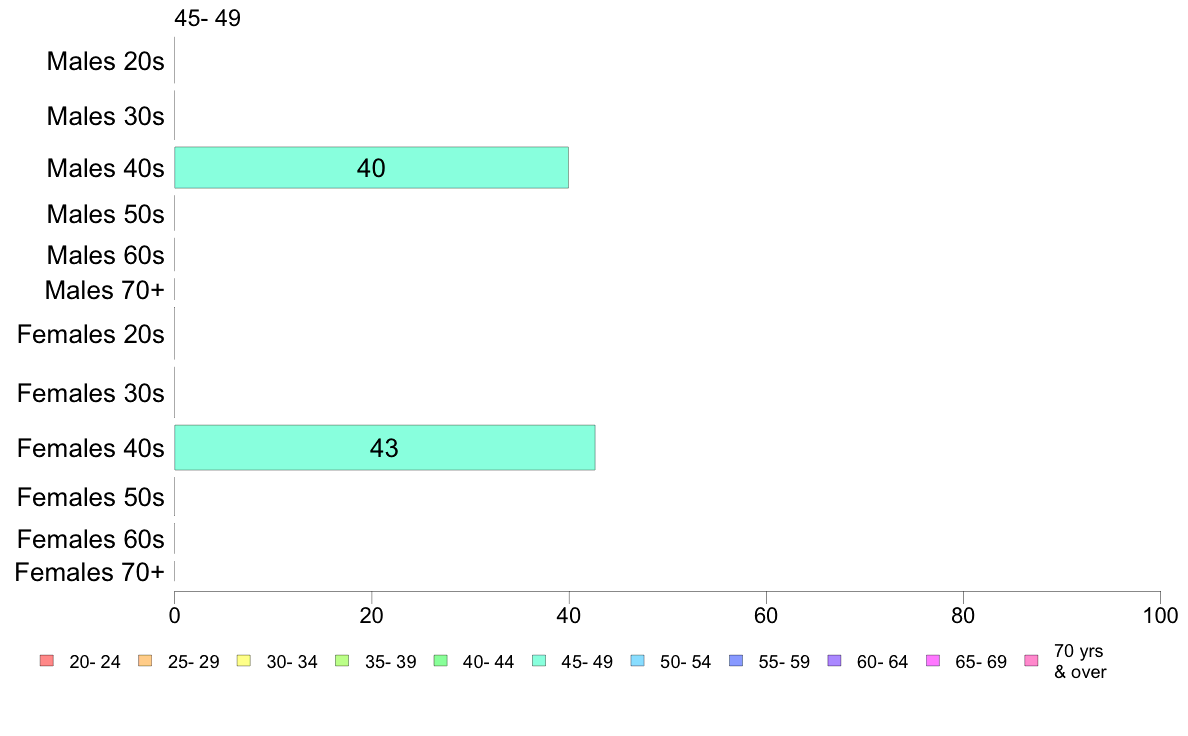Click the 50-54 light blue legend swatch
Image resolution: width=1188 pixels, height=736 pixels.
pyautogui.click(x=638, y=661)
